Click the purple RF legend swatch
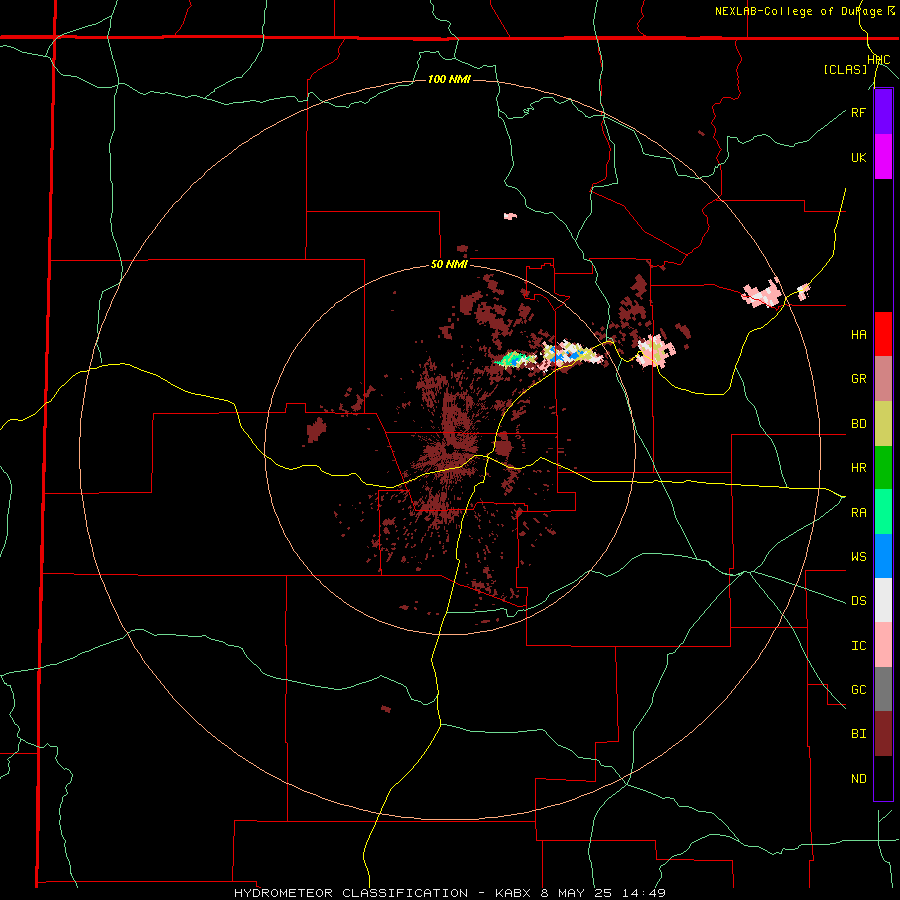Screen dimensions: 900x900 point(883,112)
